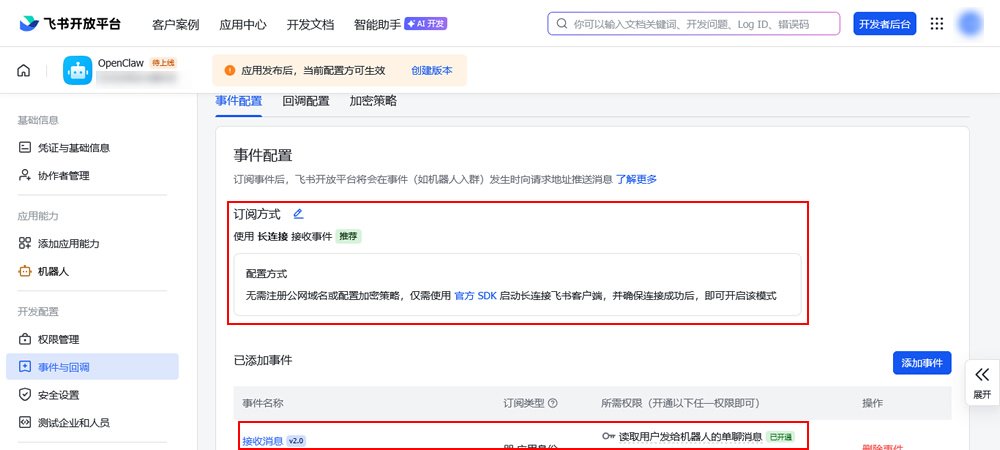This screenshot has height=450, width=1000.
Task: Open the 开发者后台 button
Action: [x=885, y=24]
